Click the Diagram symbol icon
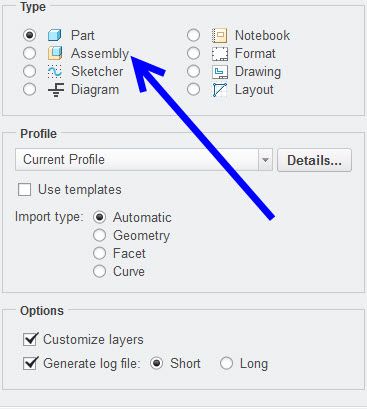 (55, 90)
